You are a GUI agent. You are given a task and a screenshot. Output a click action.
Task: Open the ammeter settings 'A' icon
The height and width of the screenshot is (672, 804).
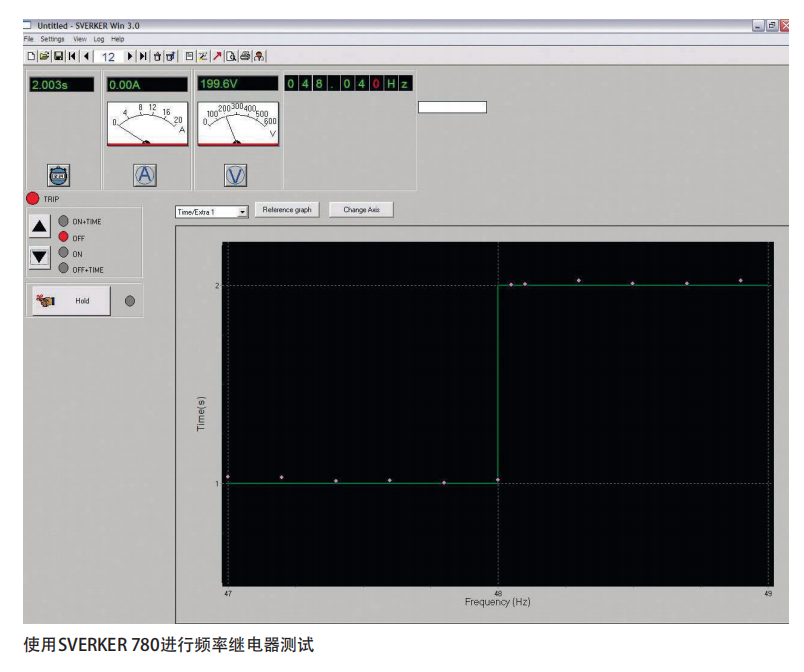[x=145, y=175]
